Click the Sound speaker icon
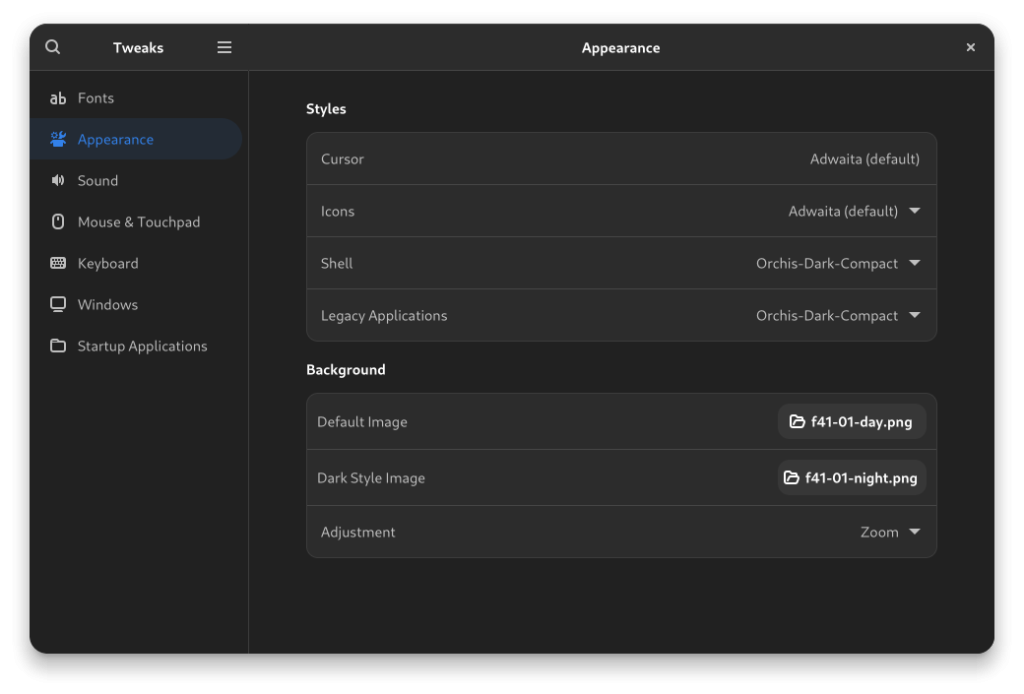 click(x=58, y=181)
